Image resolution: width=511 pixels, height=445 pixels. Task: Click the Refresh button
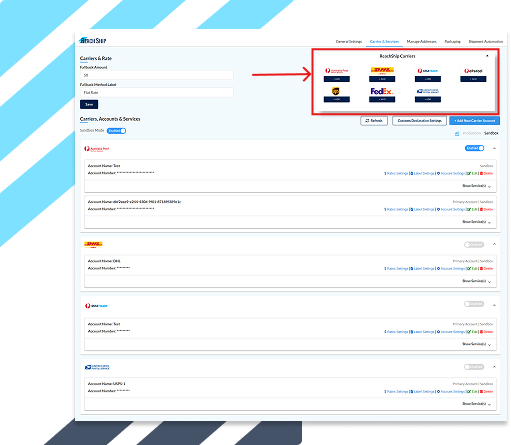[x=374, y=121]
